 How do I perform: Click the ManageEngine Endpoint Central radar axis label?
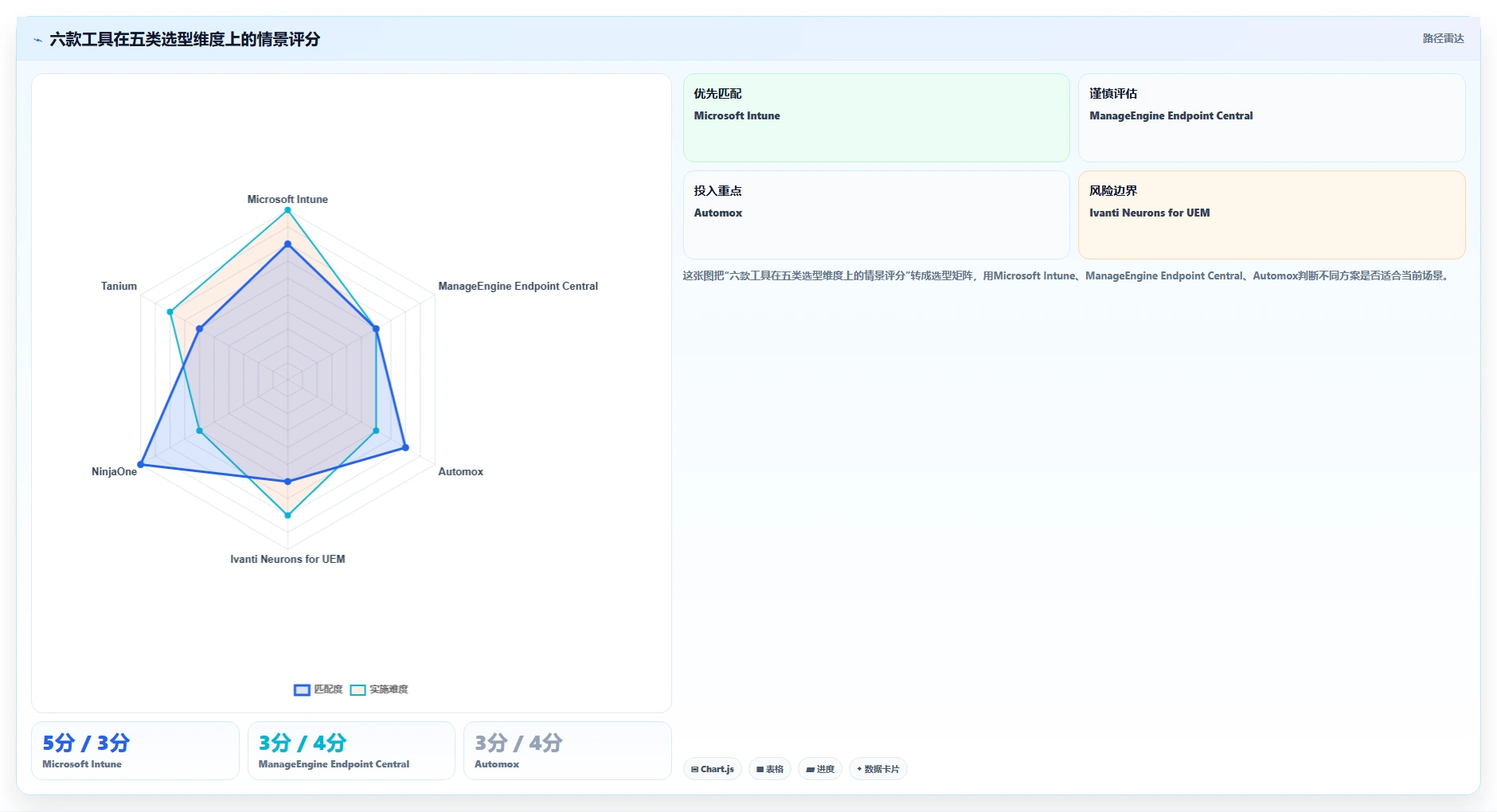518,286
